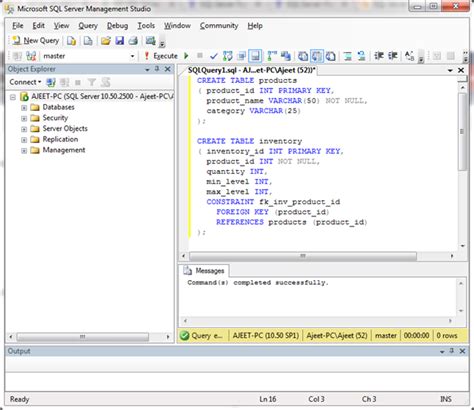Toggle auto hide pin on Object Explorer
Screen dimensions: 474x410
(x=157, y=69)
